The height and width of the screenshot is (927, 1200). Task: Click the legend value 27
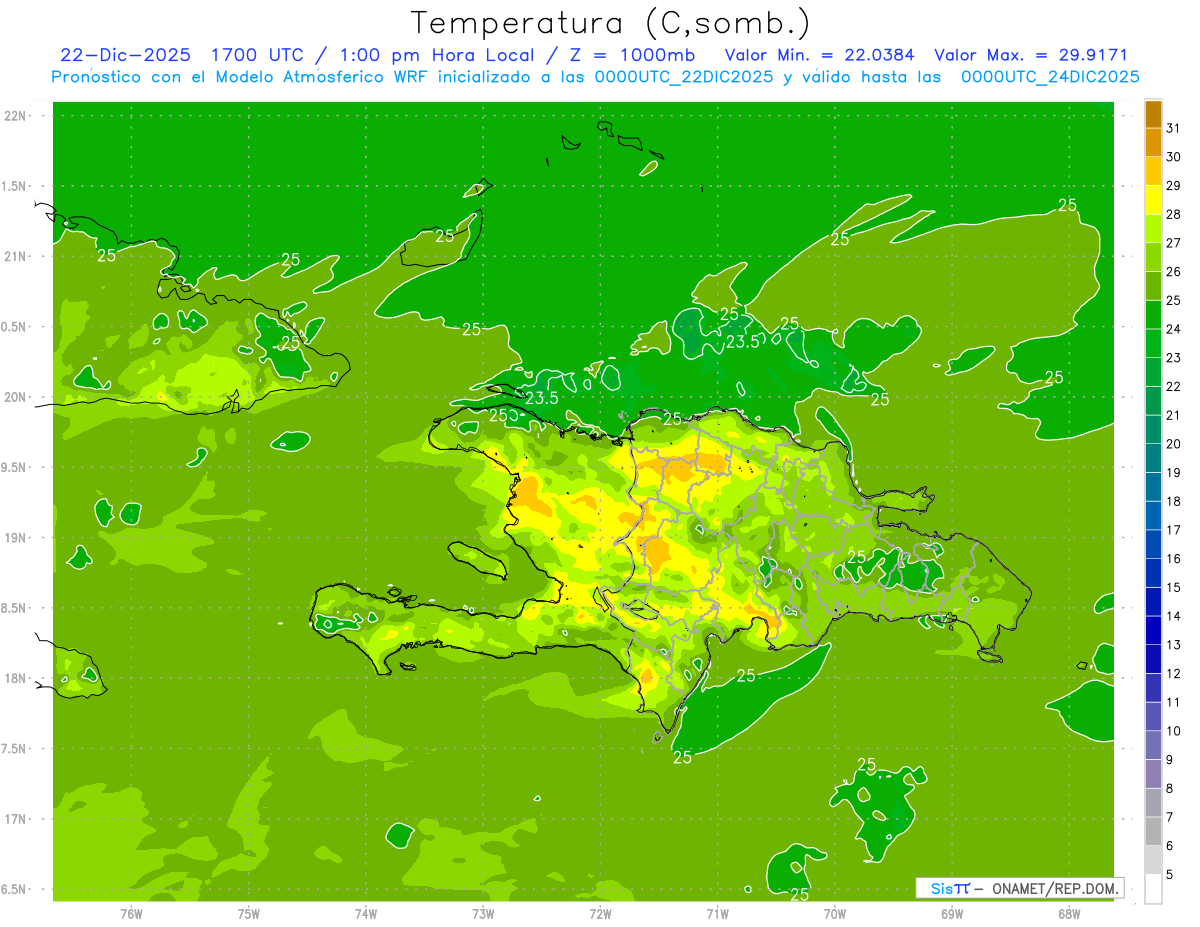[1174, 243]
